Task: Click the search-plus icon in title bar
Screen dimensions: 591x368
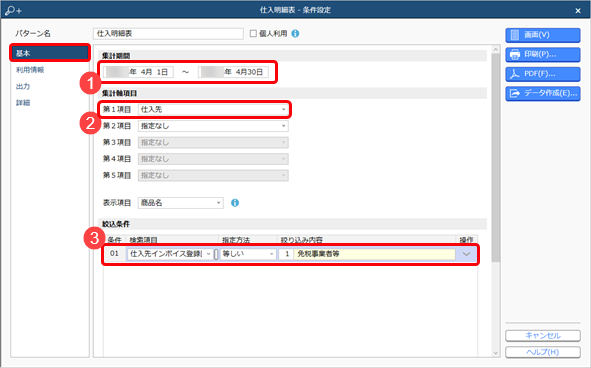Action: click(13, 11)
